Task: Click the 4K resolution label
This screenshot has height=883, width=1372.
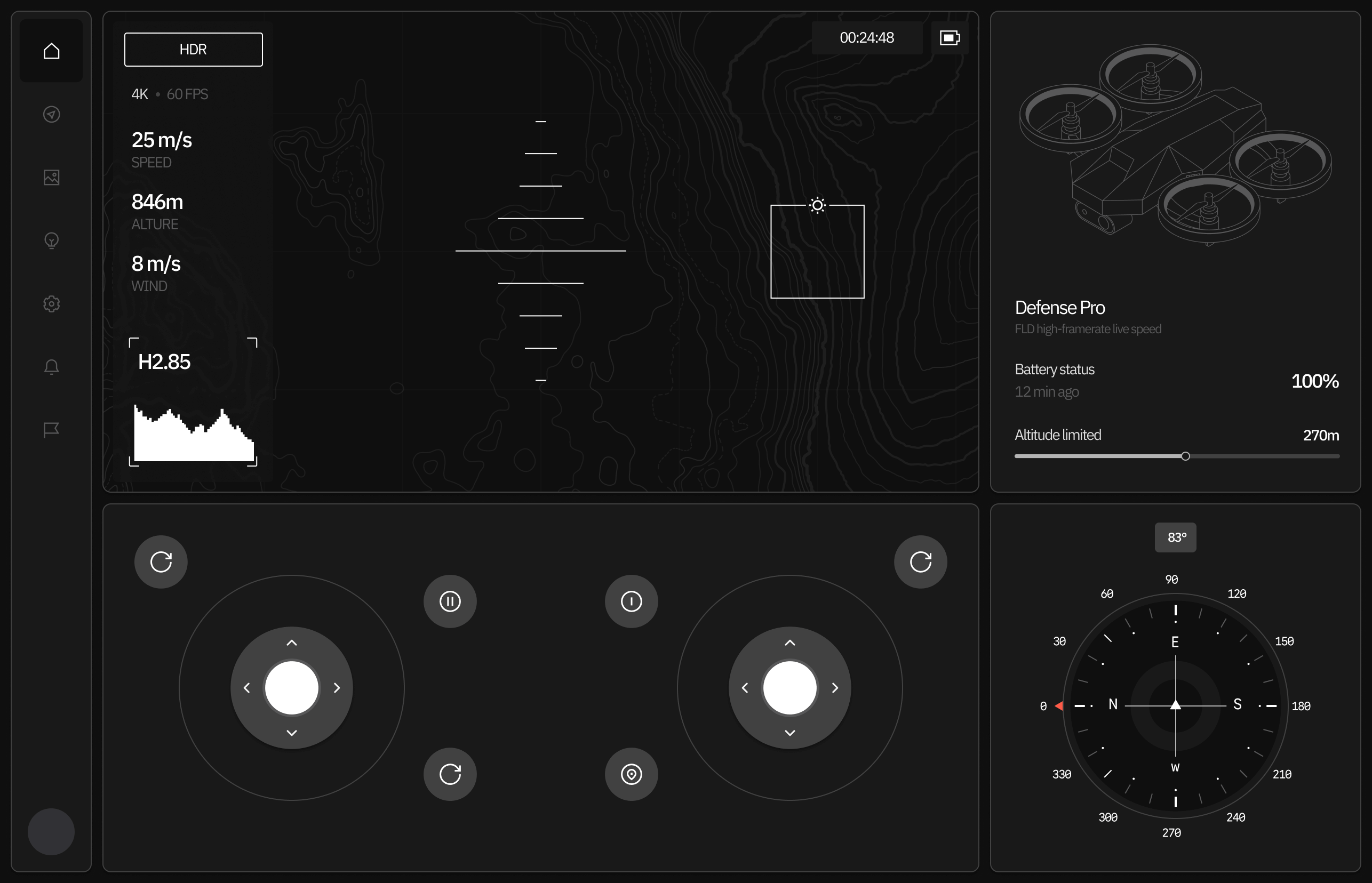Action: [139, 94]
